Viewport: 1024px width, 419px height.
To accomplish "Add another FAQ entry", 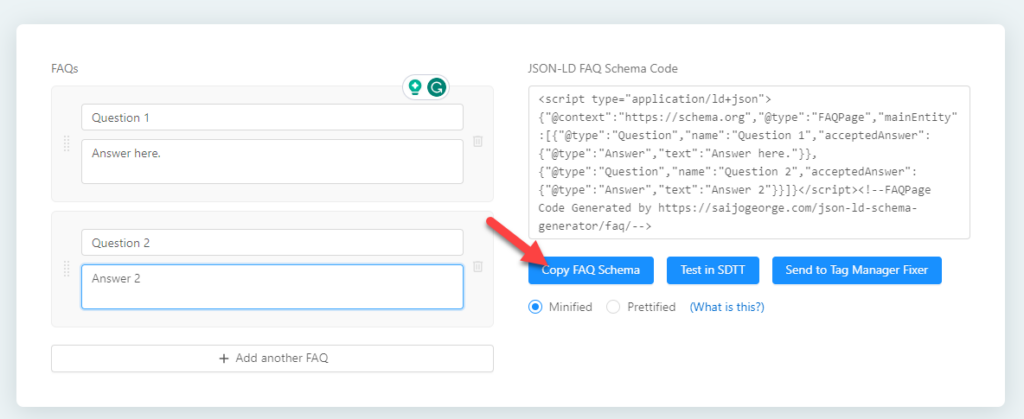I will [x=272, y=358].
